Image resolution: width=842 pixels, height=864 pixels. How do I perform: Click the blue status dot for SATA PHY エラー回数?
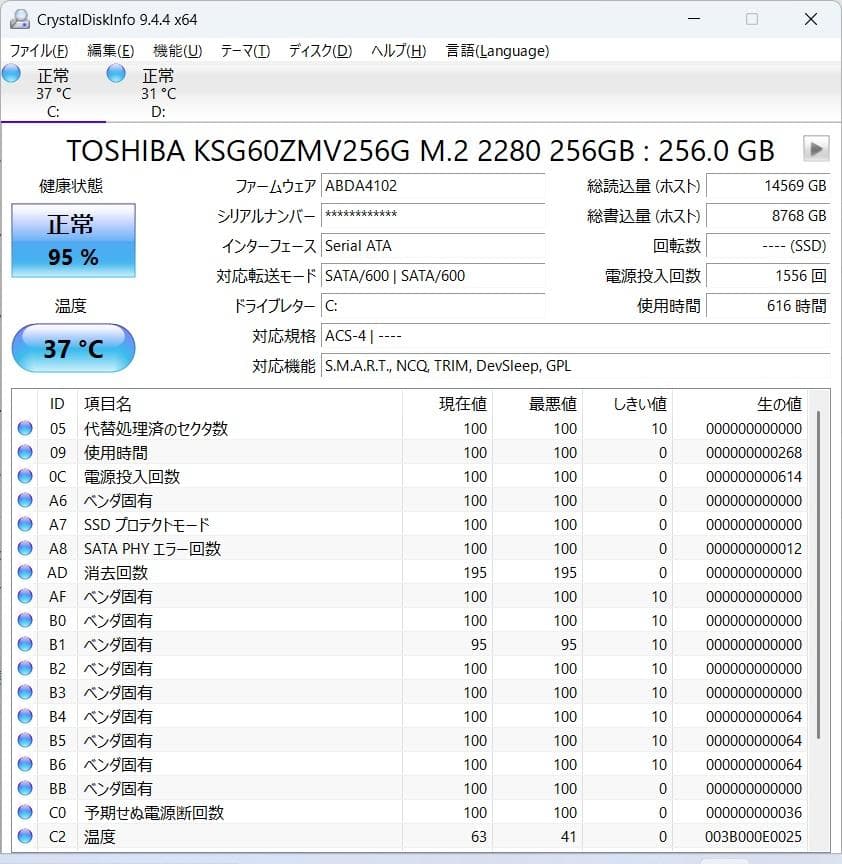click(x=26, y=548)
